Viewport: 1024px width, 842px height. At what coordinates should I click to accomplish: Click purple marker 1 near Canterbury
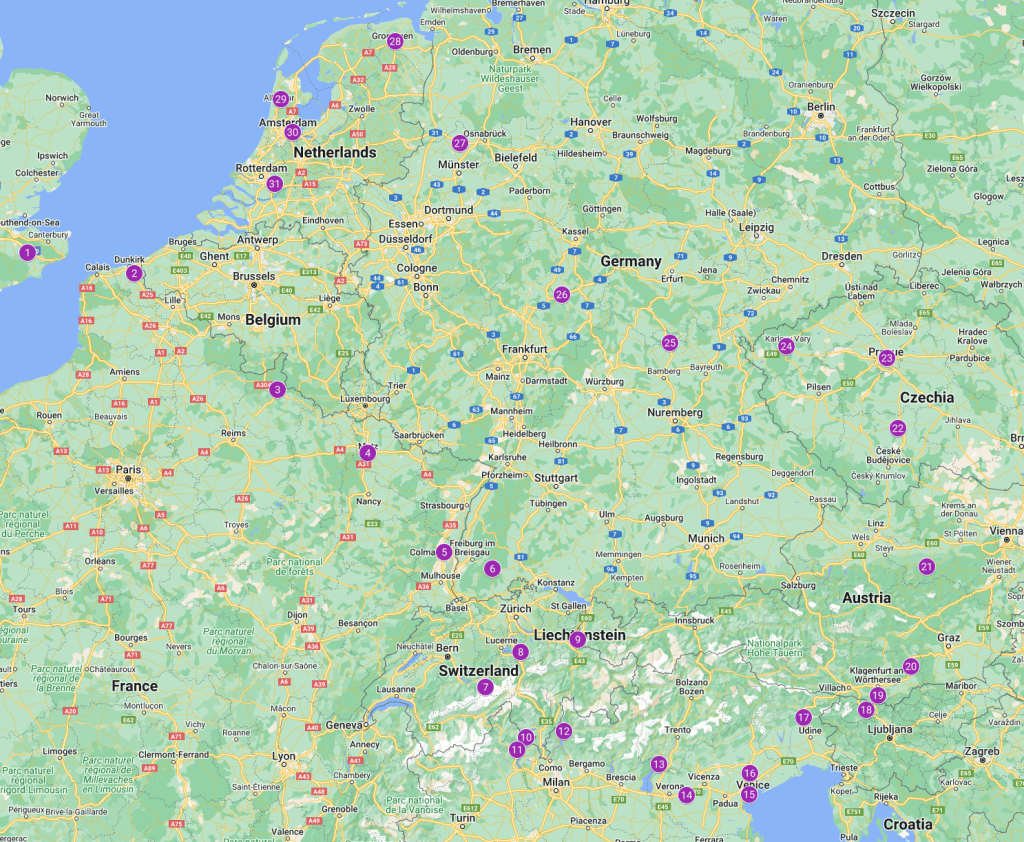[27, 253]
